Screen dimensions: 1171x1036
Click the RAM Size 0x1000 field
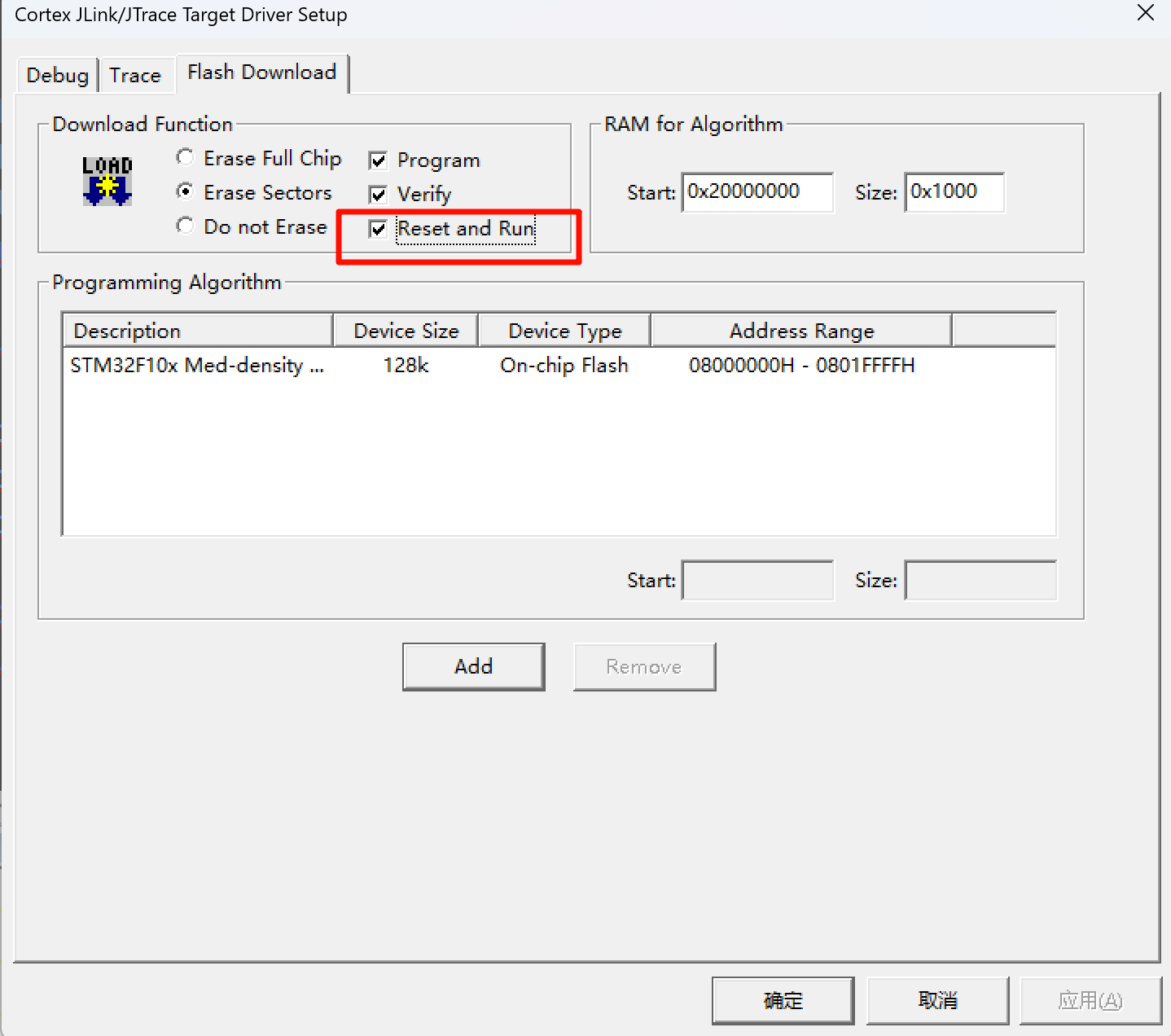[x=954, y=192]
